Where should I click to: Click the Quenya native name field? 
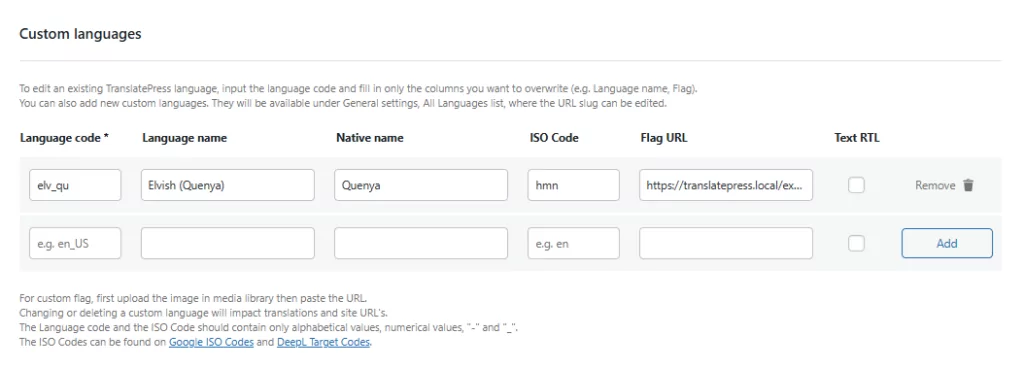421,185
